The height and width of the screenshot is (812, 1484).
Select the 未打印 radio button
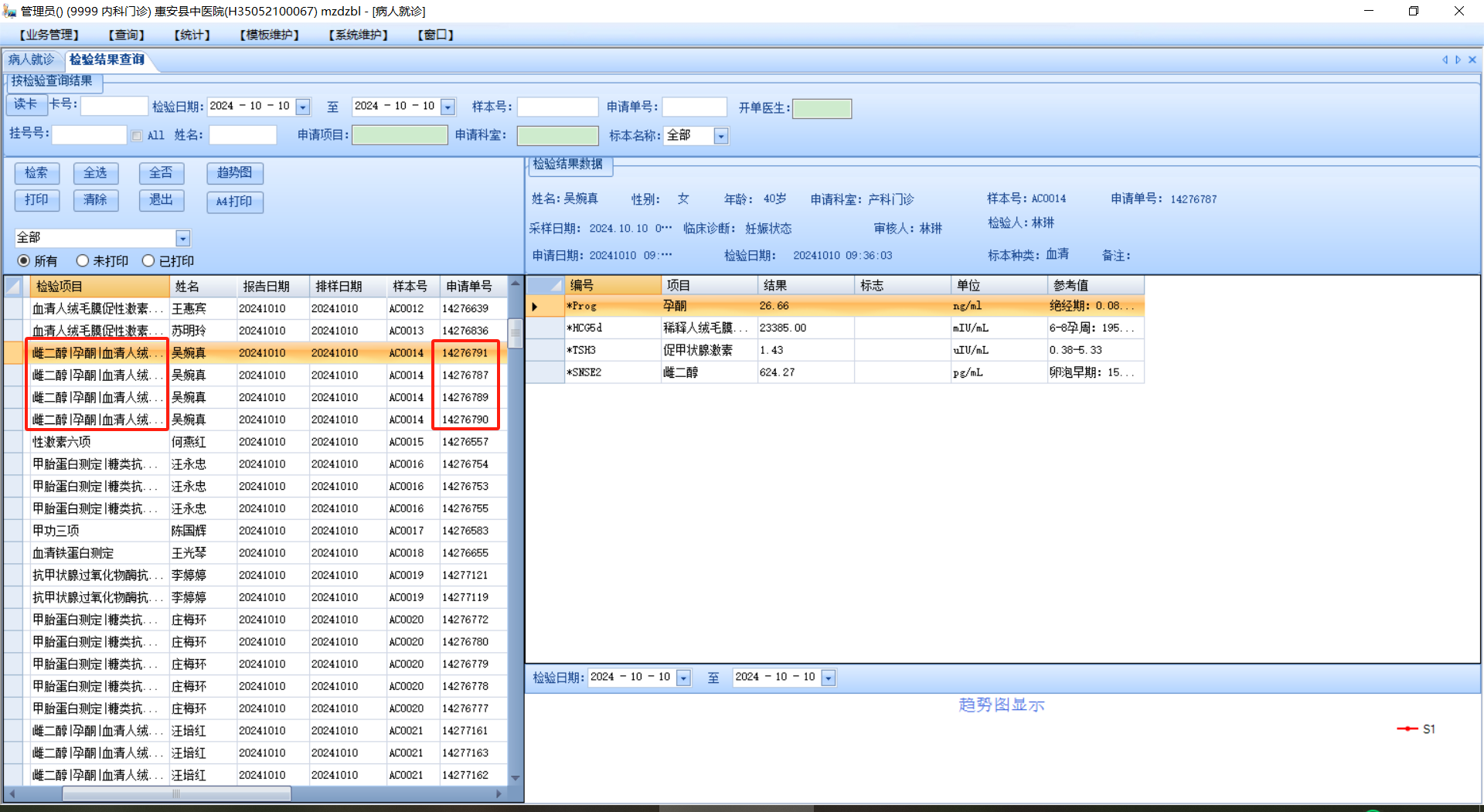coord(83,261)
